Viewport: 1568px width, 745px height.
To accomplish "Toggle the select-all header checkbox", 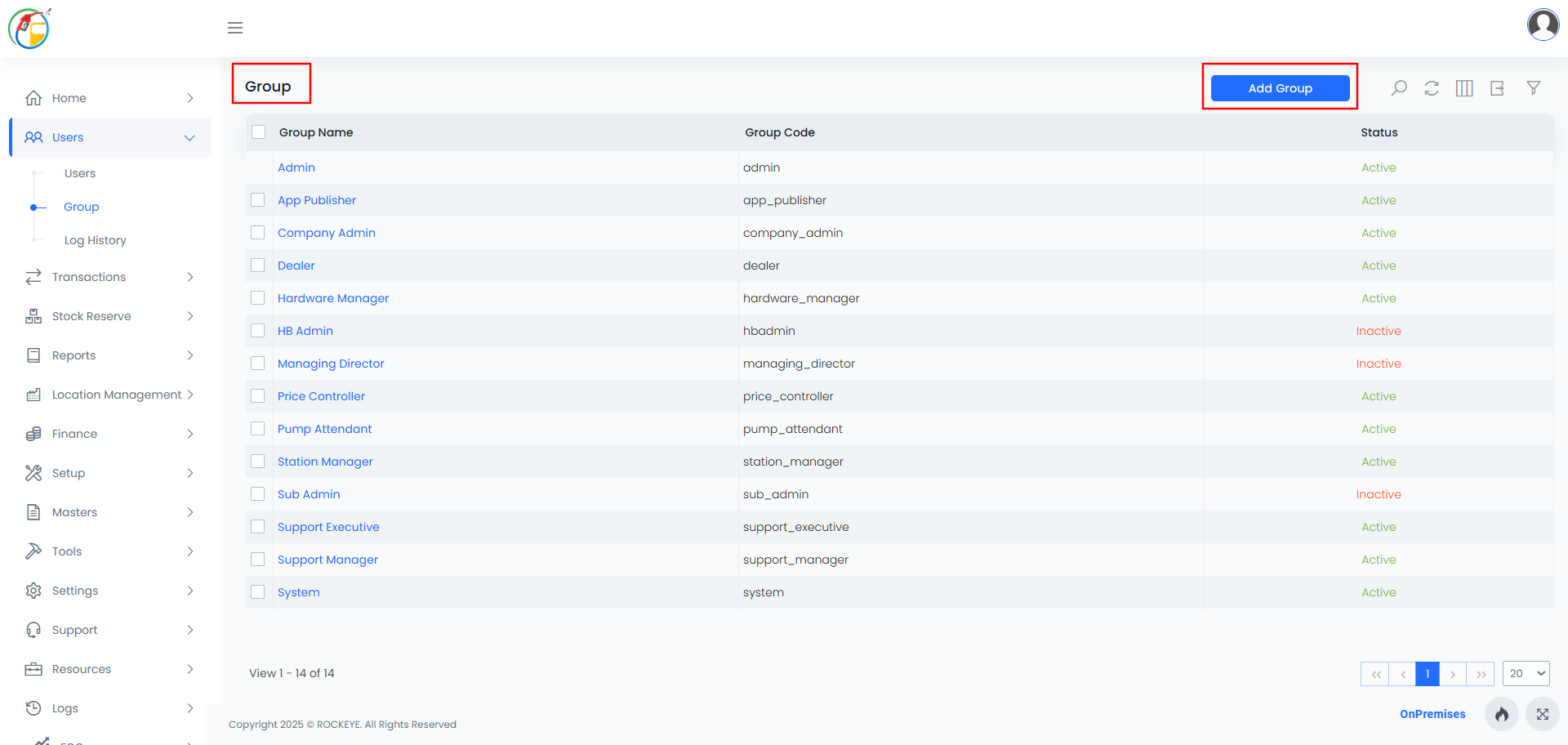I will (259, 132).
